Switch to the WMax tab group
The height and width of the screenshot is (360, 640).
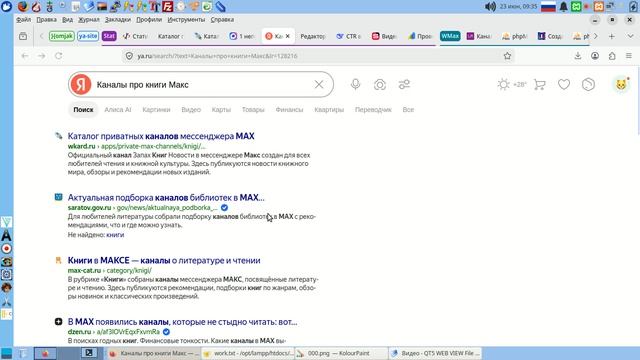[450, 36]
